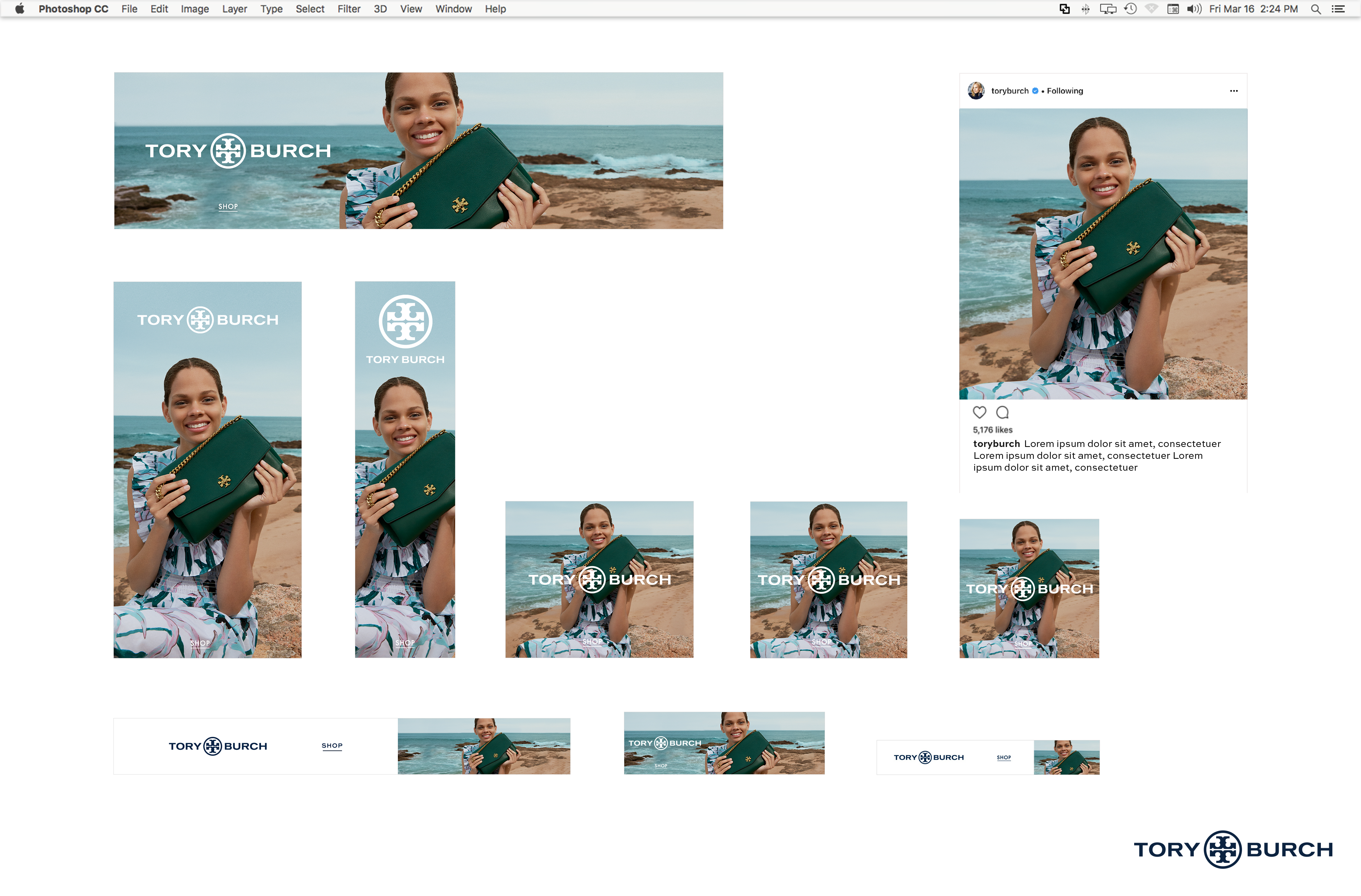Viewport: 1361px width, 896px height.
Task: Click SHOP link in small white banner
Action: pos(1004,757)
